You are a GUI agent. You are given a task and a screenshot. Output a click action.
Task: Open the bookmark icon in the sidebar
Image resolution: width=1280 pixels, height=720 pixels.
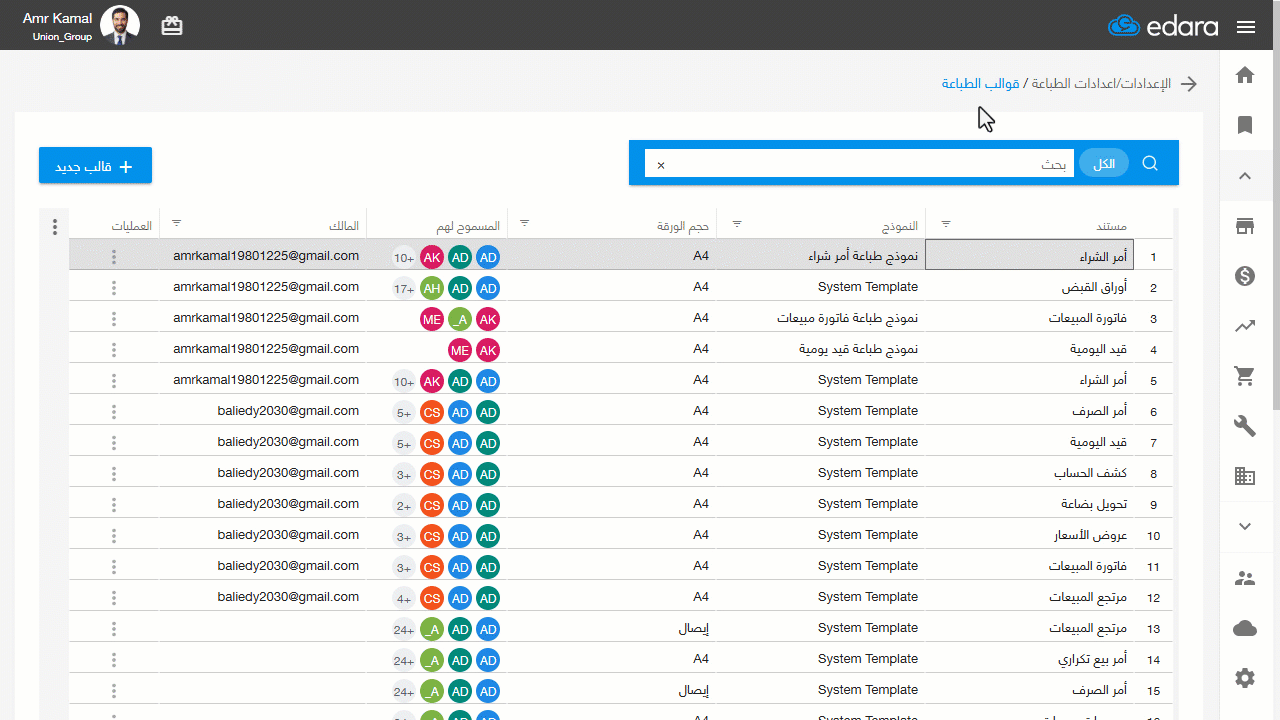[1245, 125]
